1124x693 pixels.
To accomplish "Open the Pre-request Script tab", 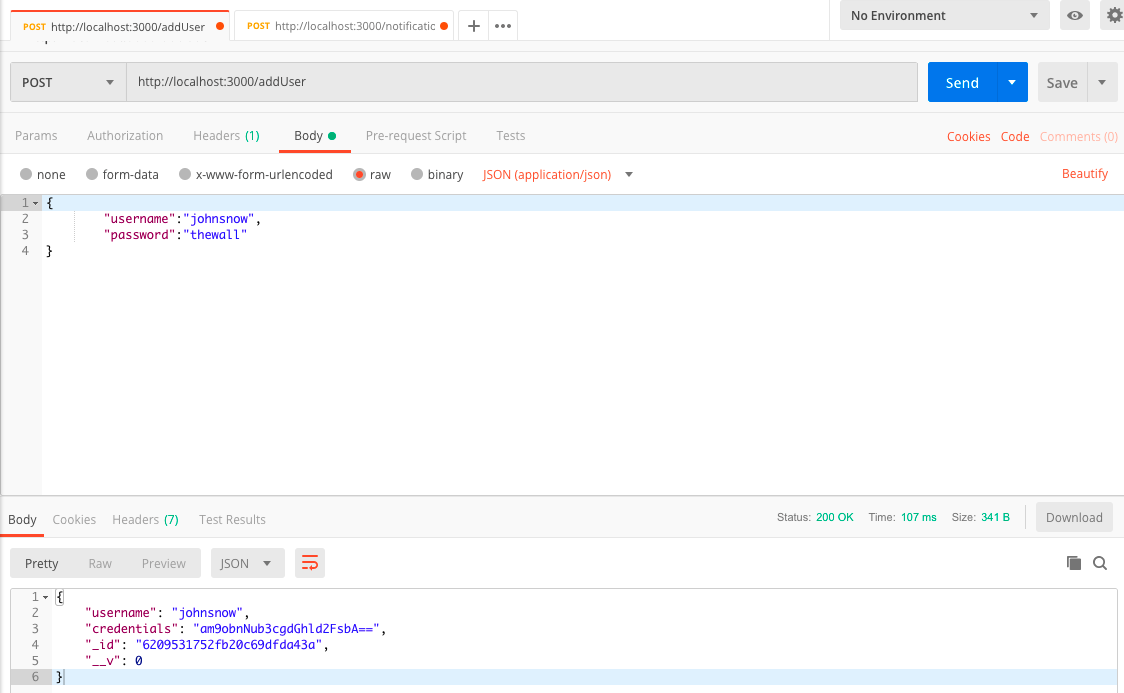I will [x=416, y=135].
